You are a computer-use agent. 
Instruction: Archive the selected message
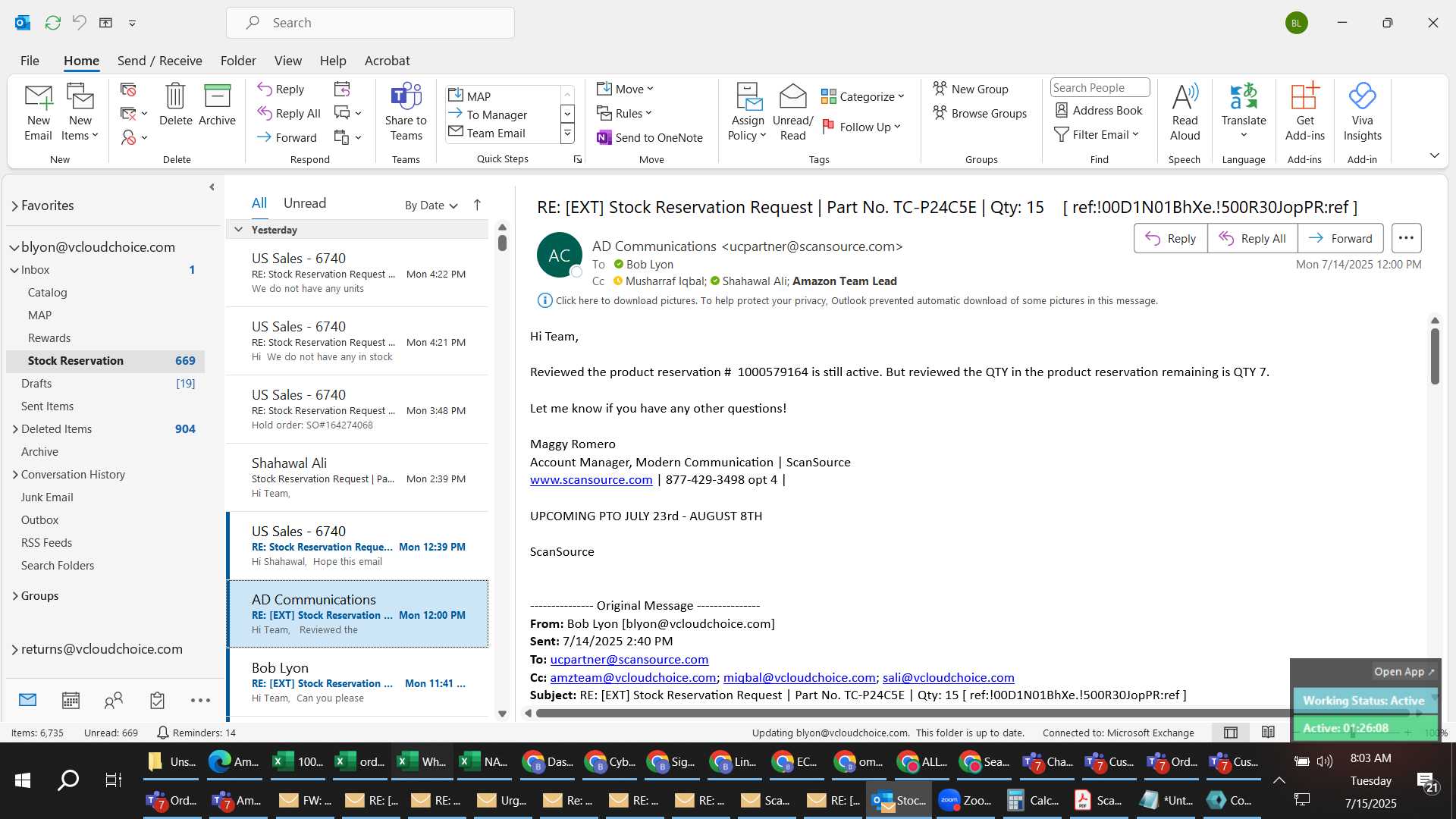[x=217, y=105]
